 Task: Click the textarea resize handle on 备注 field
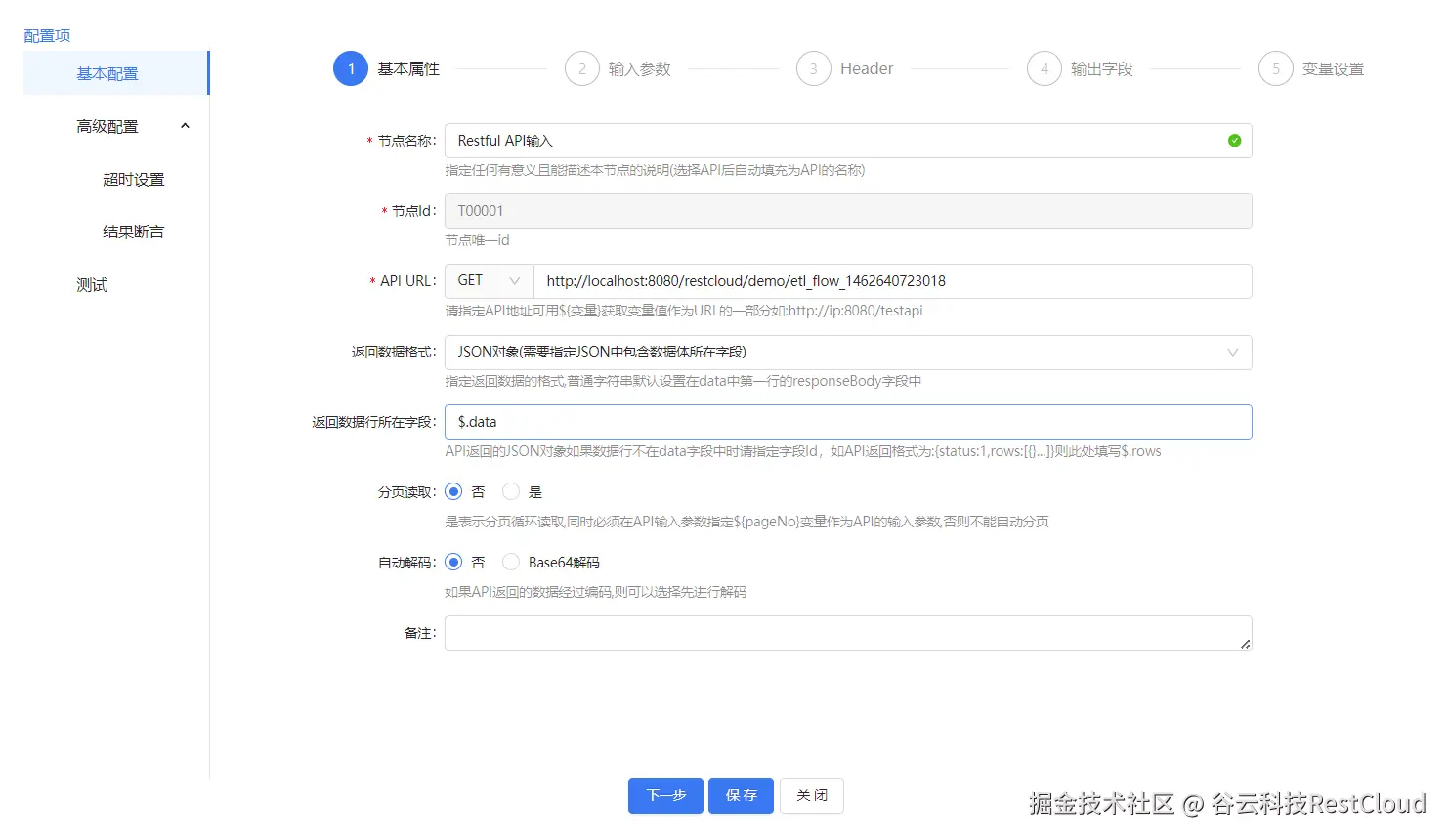tap(1245, 646)
